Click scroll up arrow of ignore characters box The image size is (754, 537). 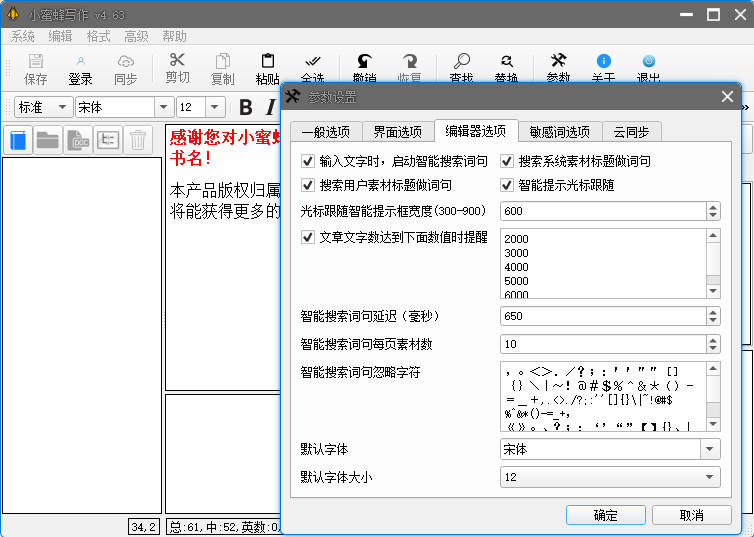[713, 369]
